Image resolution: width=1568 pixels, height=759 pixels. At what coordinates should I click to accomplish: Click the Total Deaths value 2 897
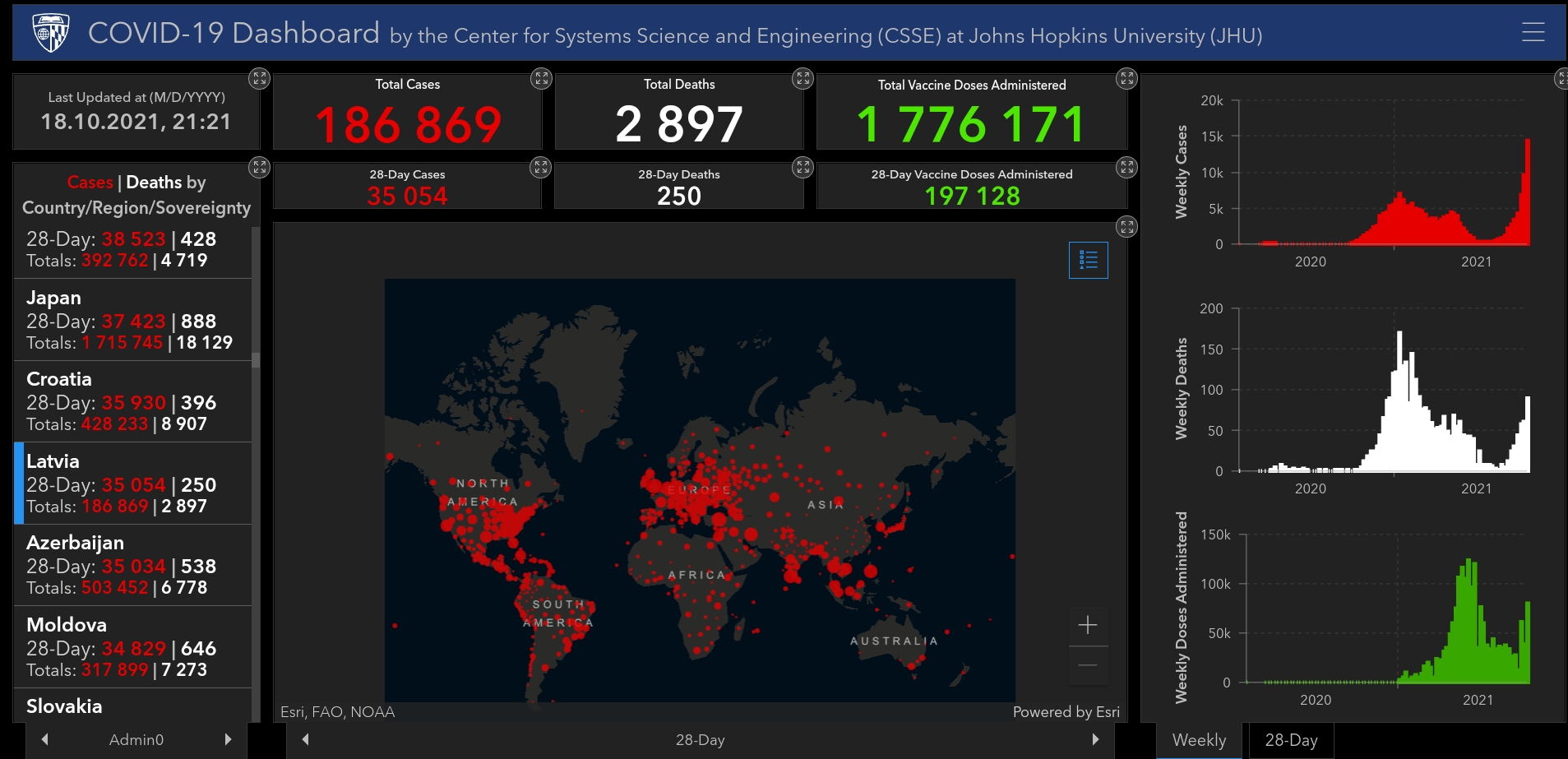[x=679, y=125]
